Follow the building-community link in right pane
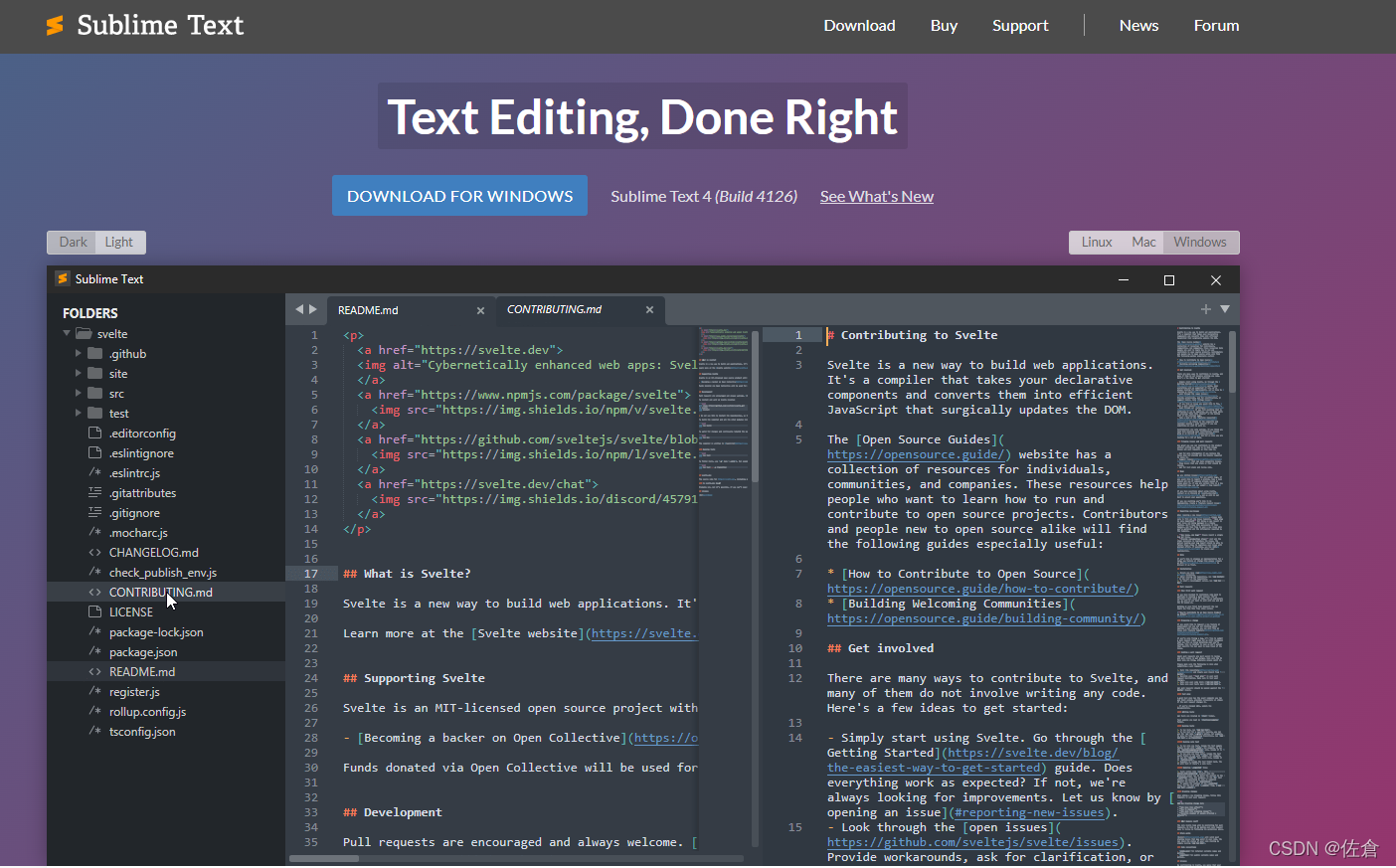Viewport: 1396px width, 868px height. coord(985,618)
